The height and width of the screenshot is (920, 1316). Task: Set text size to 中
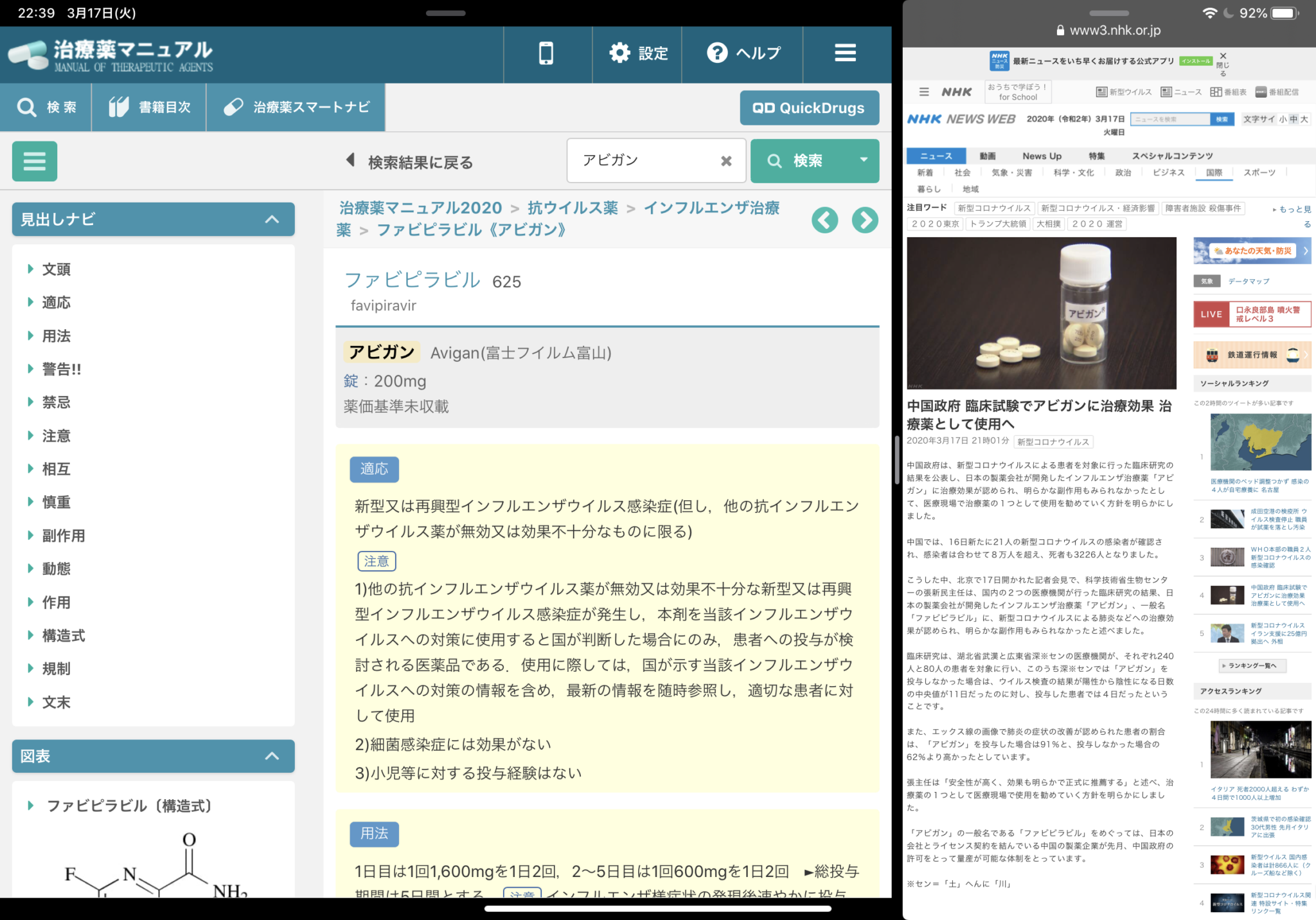click(1294, 119)
